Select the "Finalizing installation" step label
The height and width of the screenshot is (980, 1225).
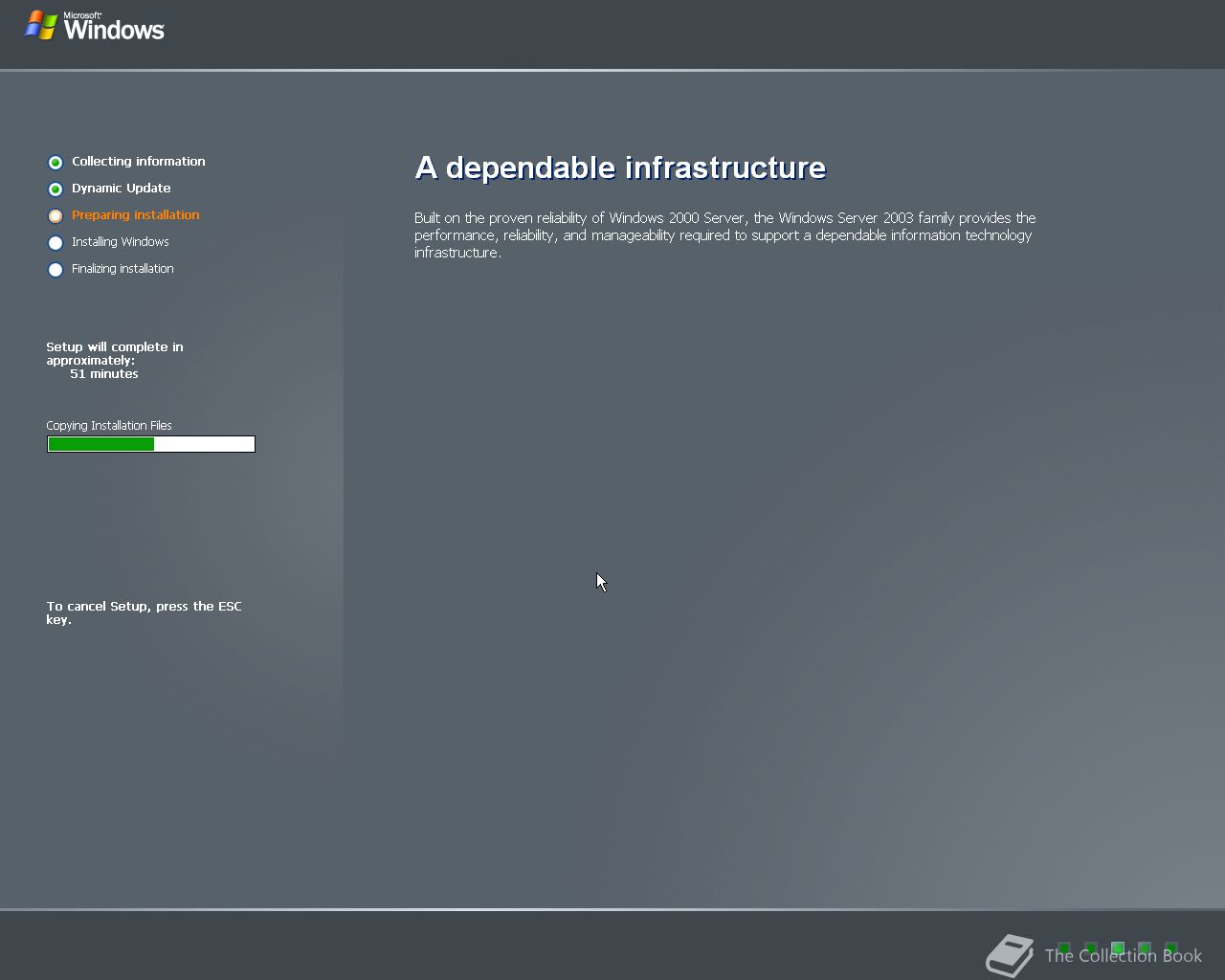pyautogui.click(x=122, y=269)
